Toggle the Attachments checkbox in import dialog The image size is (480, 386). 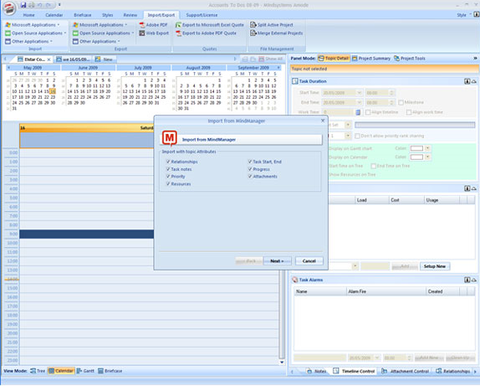(250, 176)
